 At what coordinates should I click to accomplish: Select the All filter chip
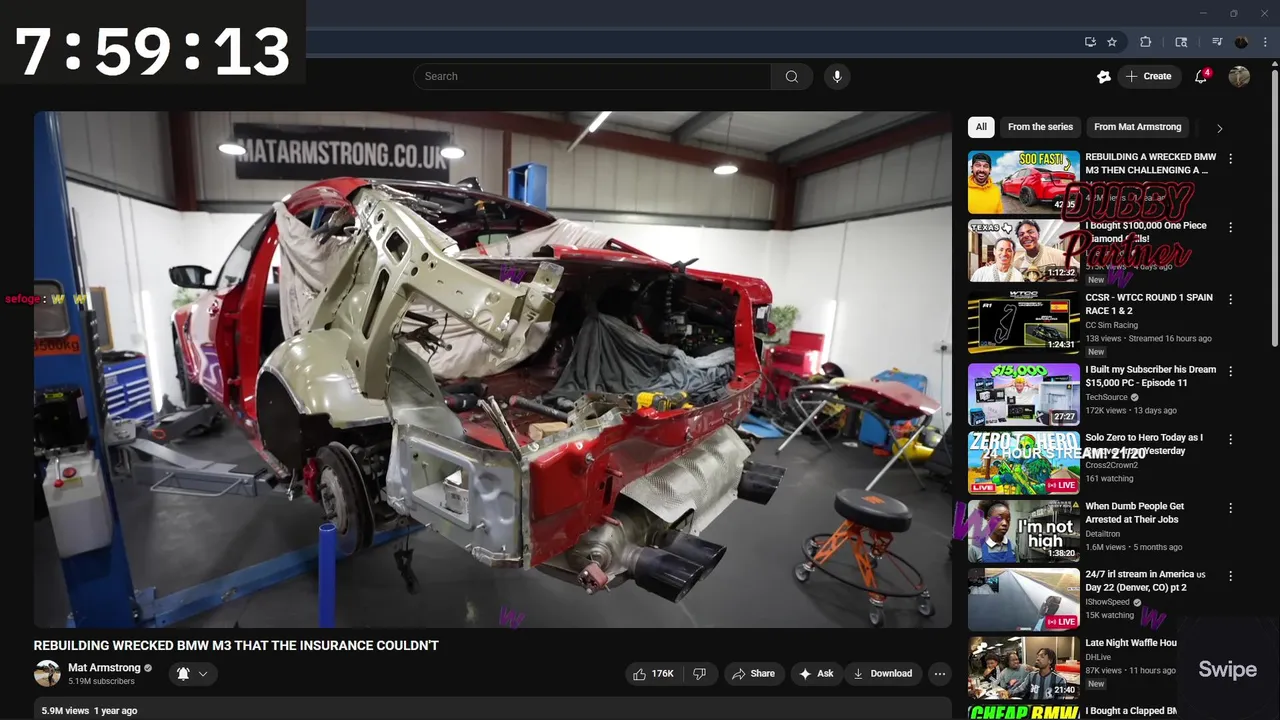981,127
